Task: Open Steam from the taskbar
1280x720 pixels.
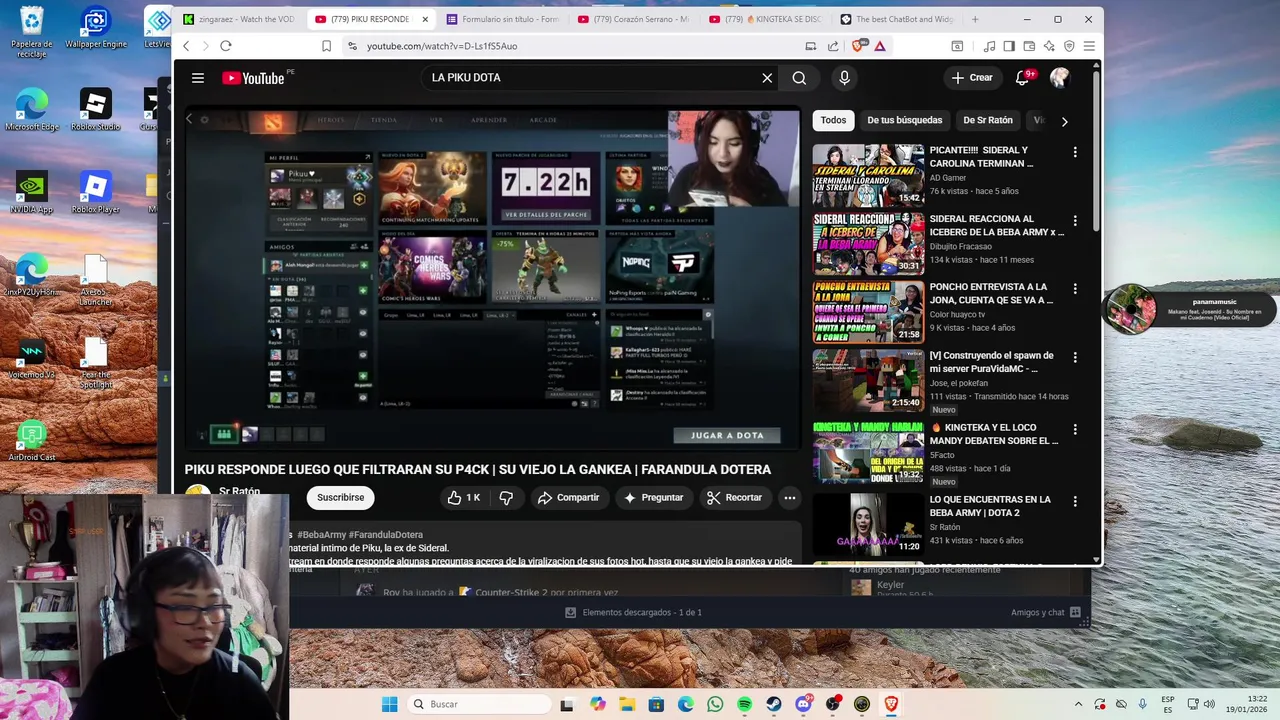Action: (774, 704)
